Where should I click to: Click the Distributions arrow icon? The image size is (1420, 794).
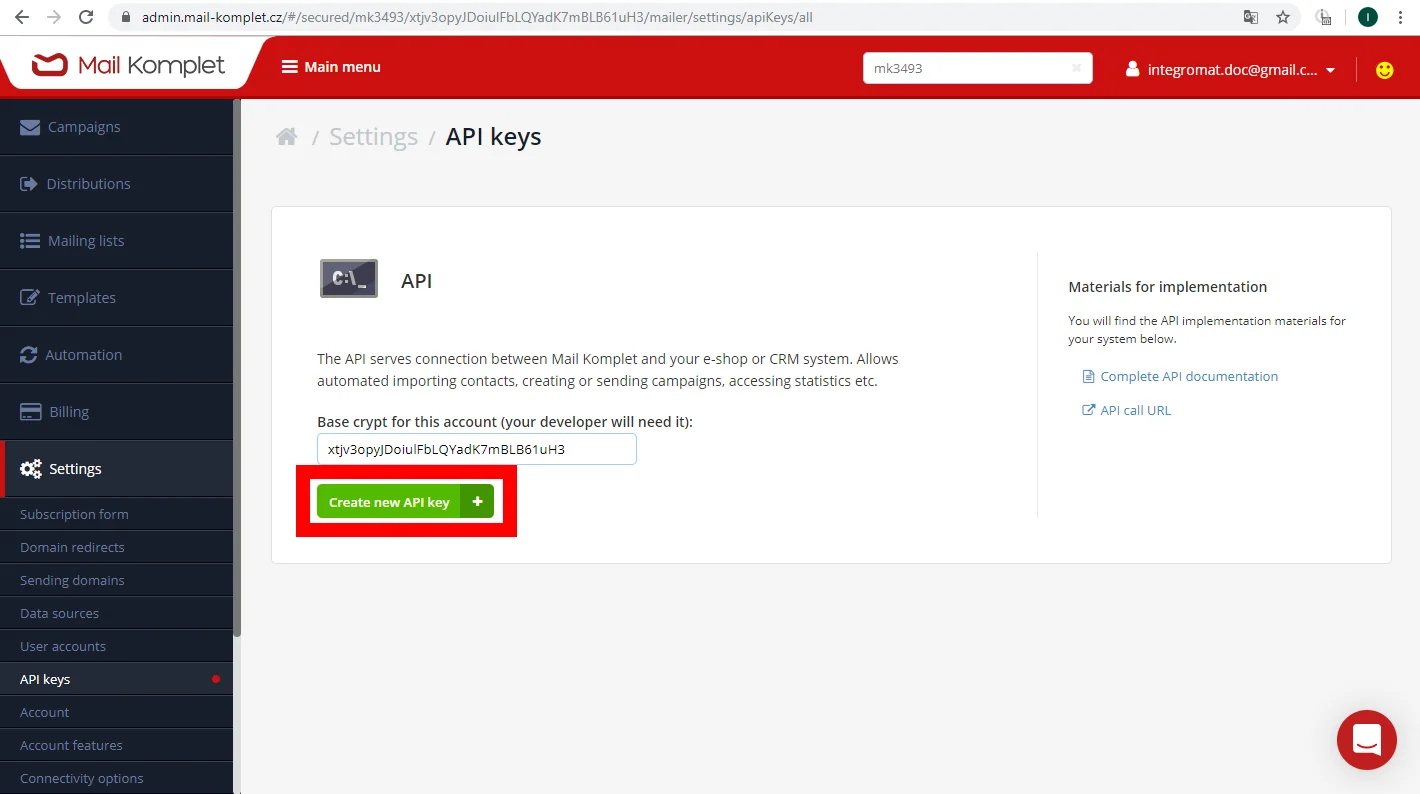29,184
